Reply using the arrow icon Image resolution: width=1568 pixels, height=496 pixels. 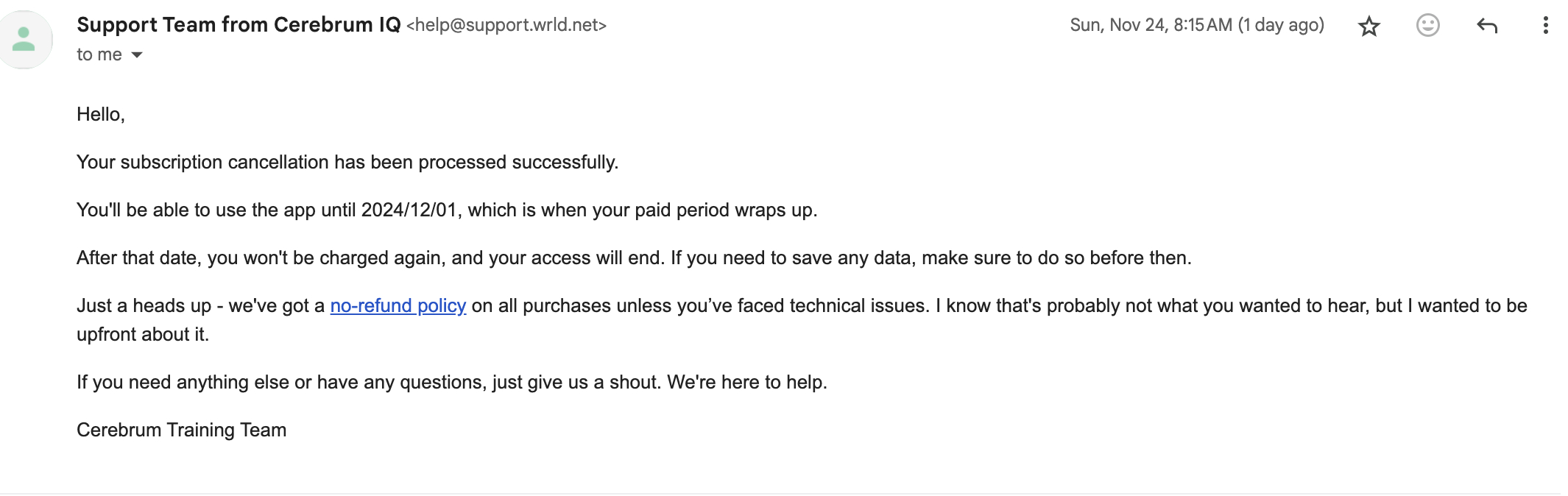point(1486,26)
